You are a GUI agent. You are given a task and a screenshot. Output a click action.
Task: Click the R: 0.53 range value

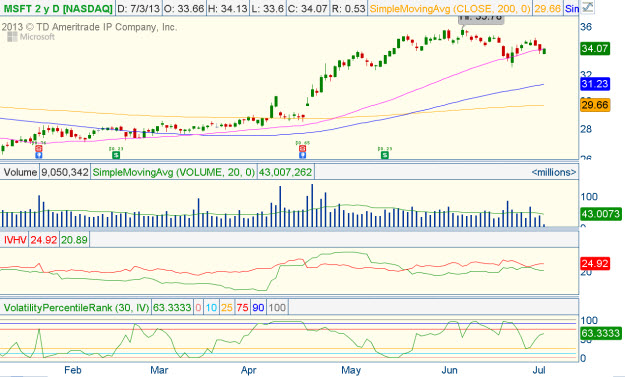point(348,8)
